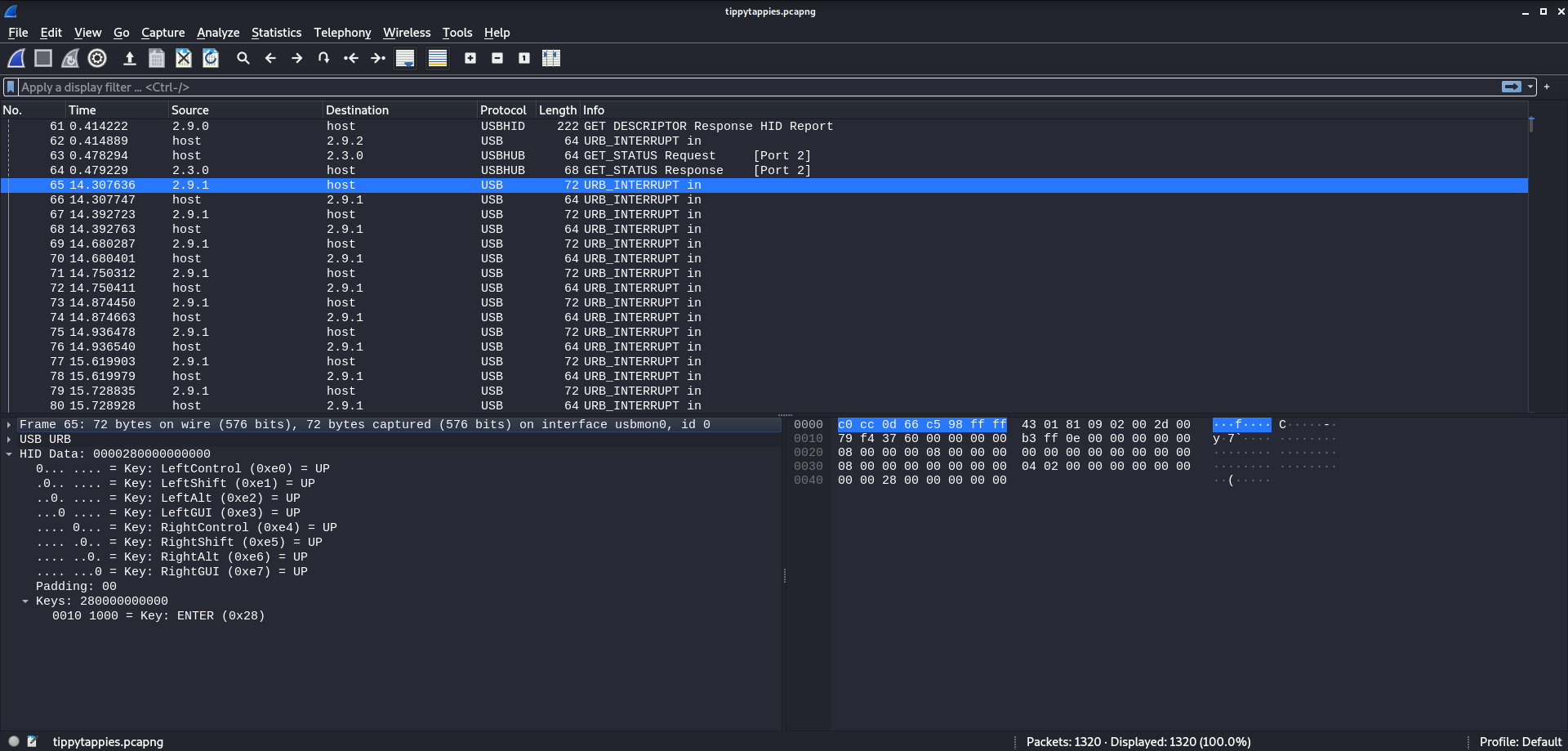Reset text to normal size

point(524,58)
